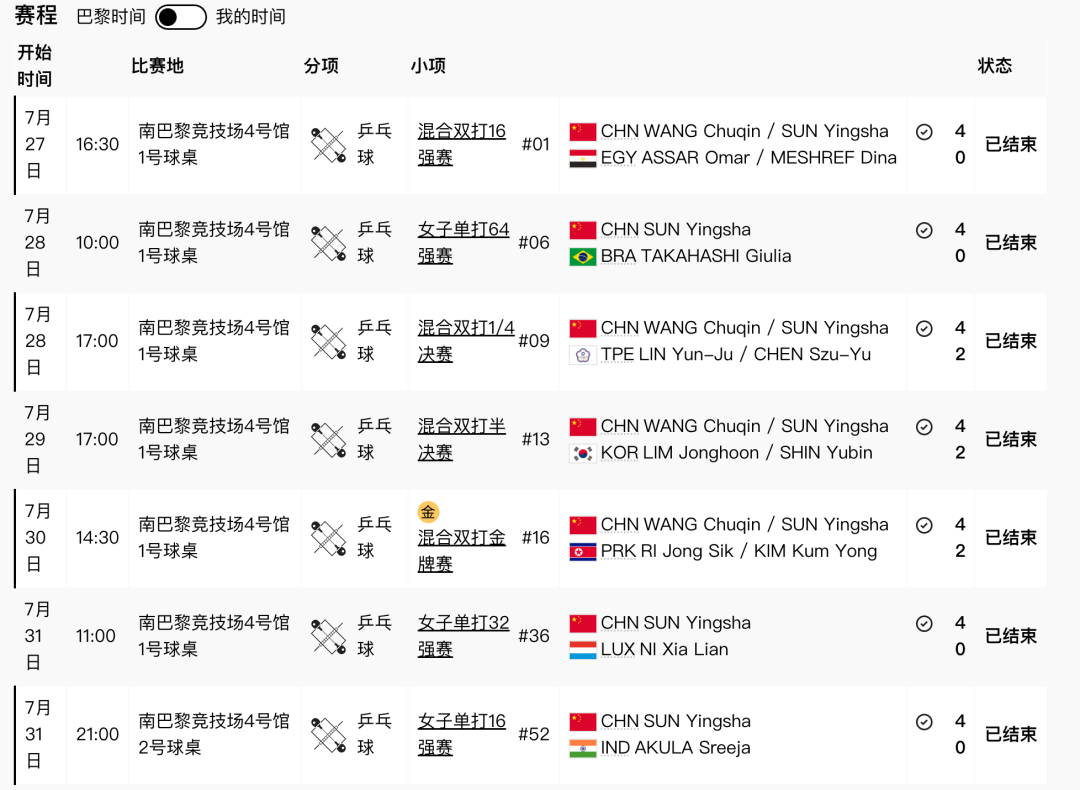The height and width of the screenshot is (790, 1080).
Task: Open 混合双打16强赛 event link
Action: (461, 145)
